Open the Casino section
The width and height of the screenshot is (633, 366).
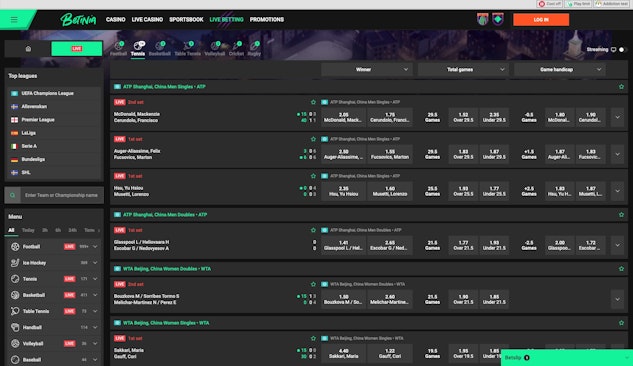(x=115, y=19)
